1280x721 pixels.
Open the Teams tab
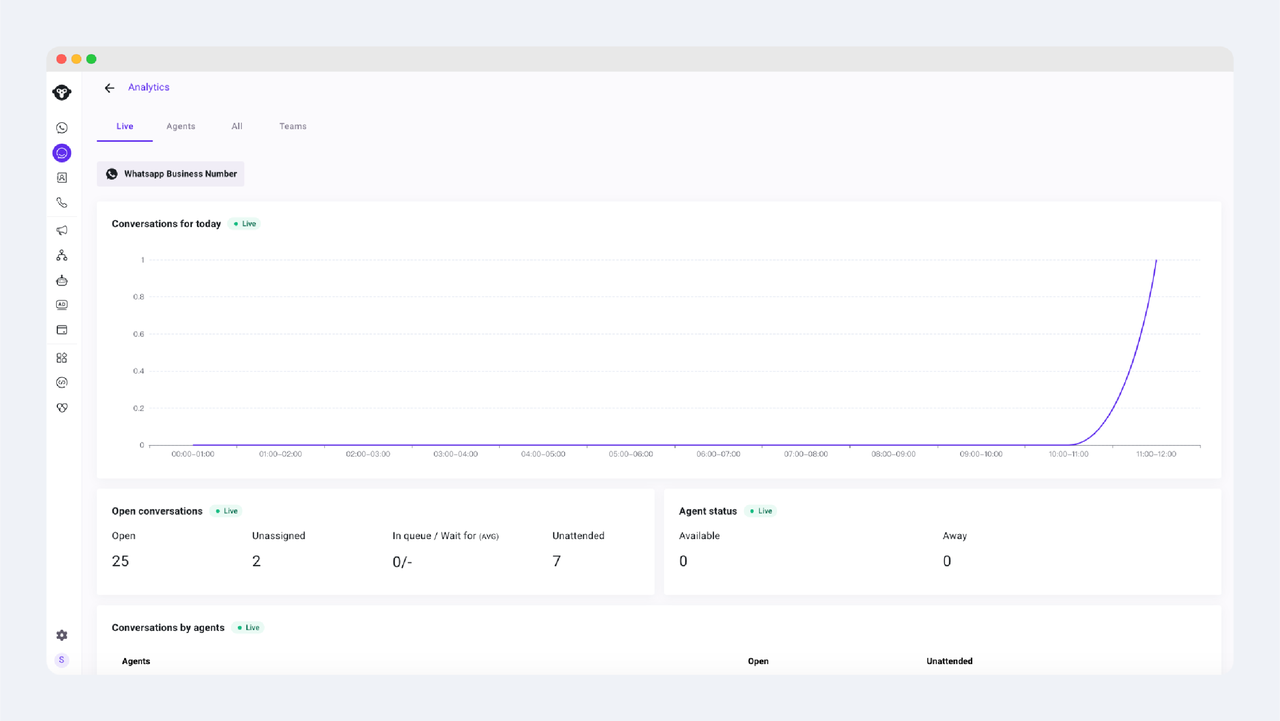293,126
